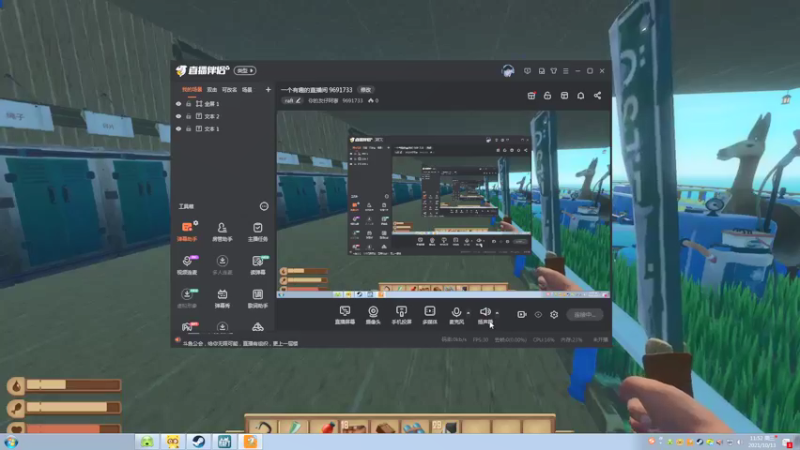Click the record video camera icon
800x450 pixels.
pos(521,314)
